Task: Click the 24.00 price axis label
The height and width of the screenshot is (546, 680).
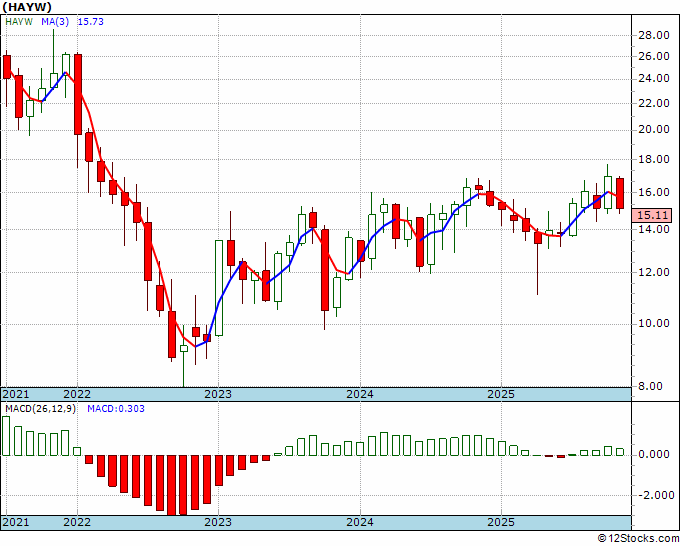Action: pyautogui.click(x=654, y=78)
